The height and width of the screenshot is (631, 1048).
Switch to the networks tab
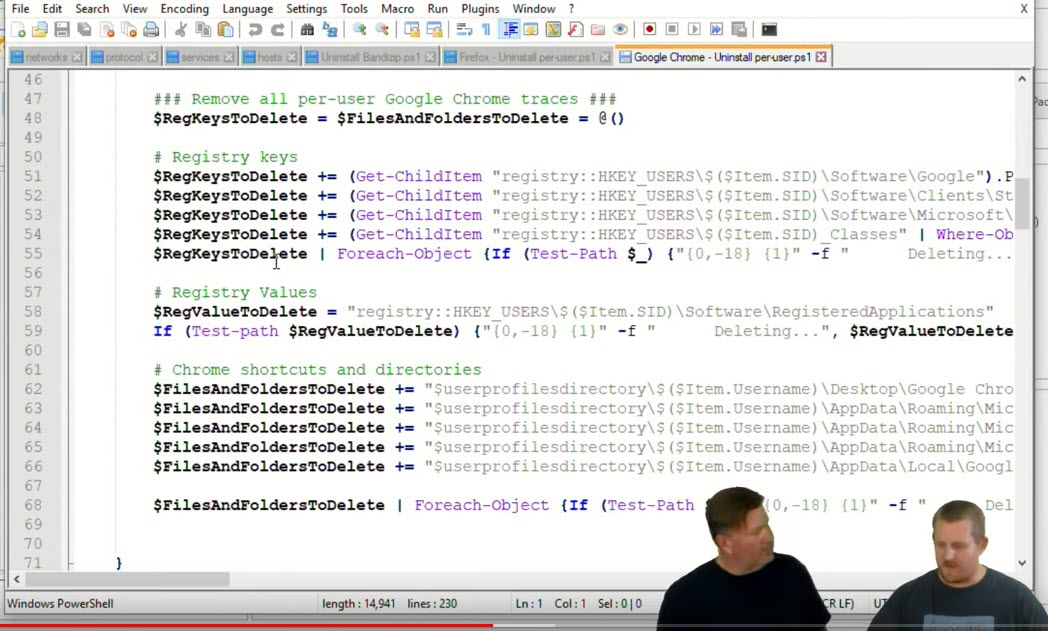coord(46,57)
